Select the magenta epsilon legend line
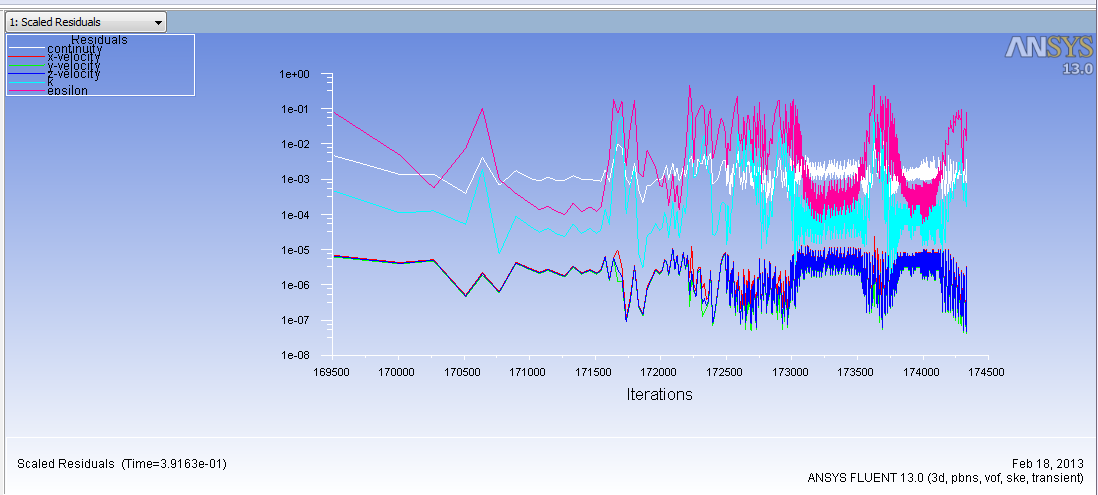1098x495 pixels. point(27,91)
